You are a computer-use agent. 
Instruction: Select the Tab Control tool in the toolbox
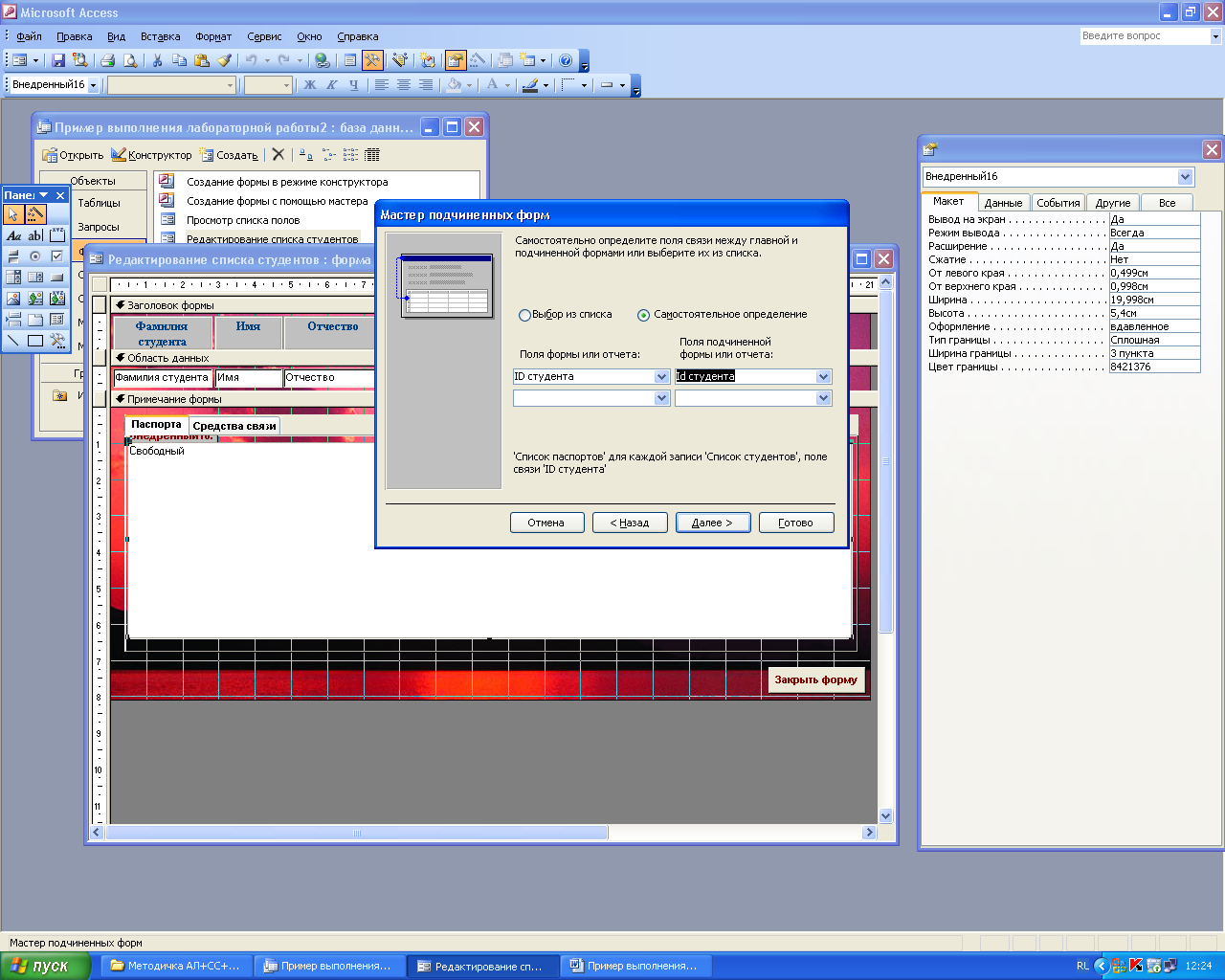click(x=35, y=320)
